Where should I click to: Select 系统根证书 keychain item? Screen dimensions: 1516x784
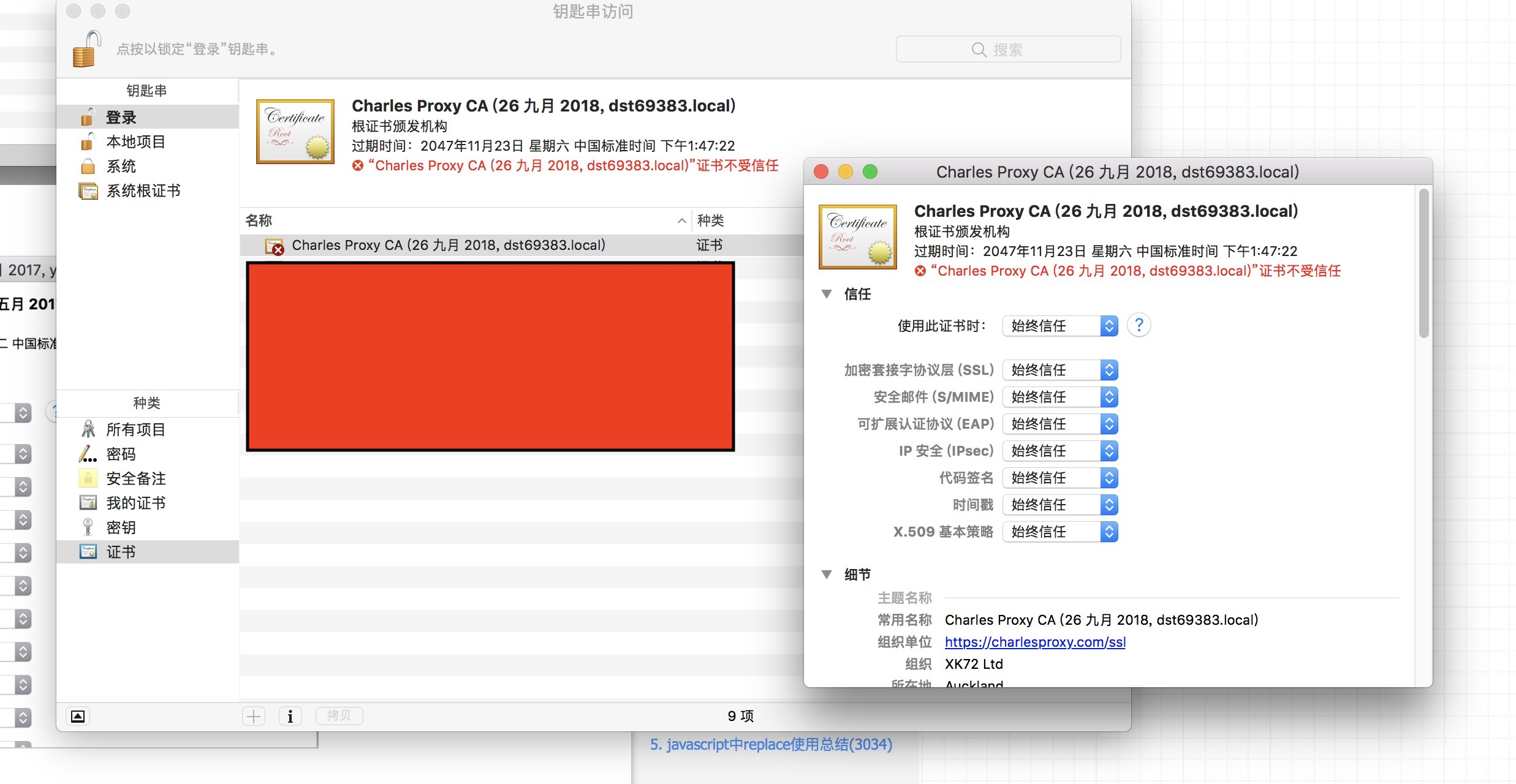[x=143, y=191]
